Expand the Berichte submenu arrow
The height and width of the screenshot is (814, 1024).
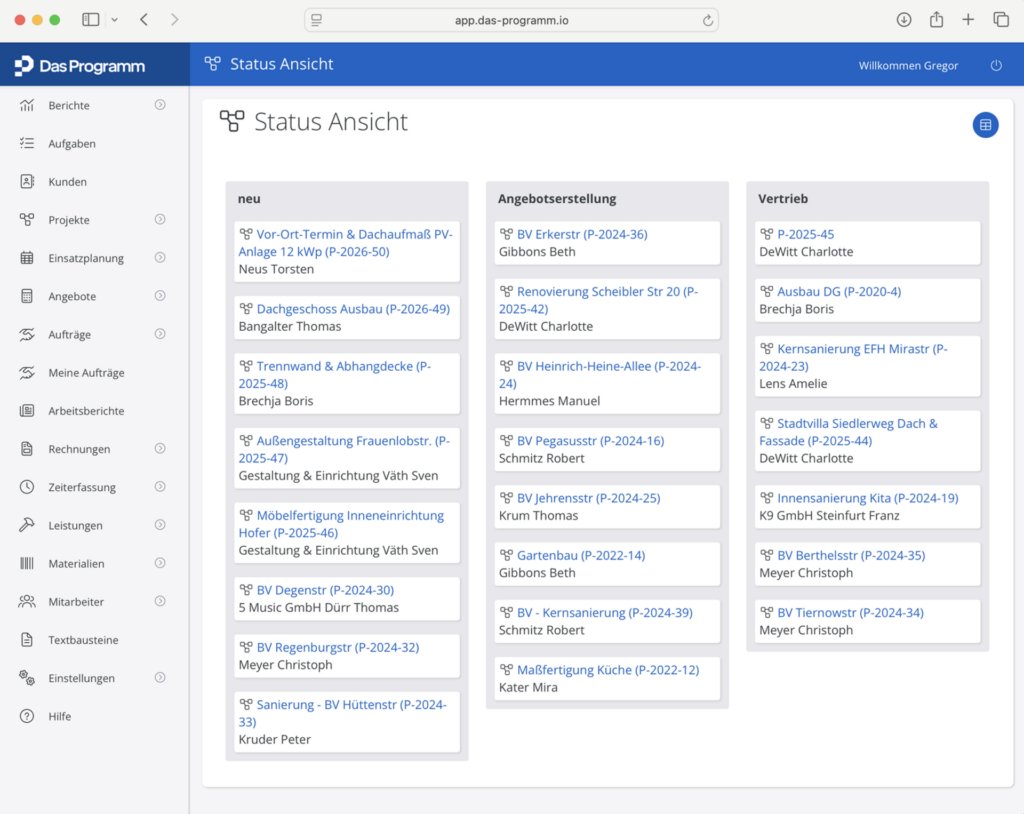click(160, 105)
